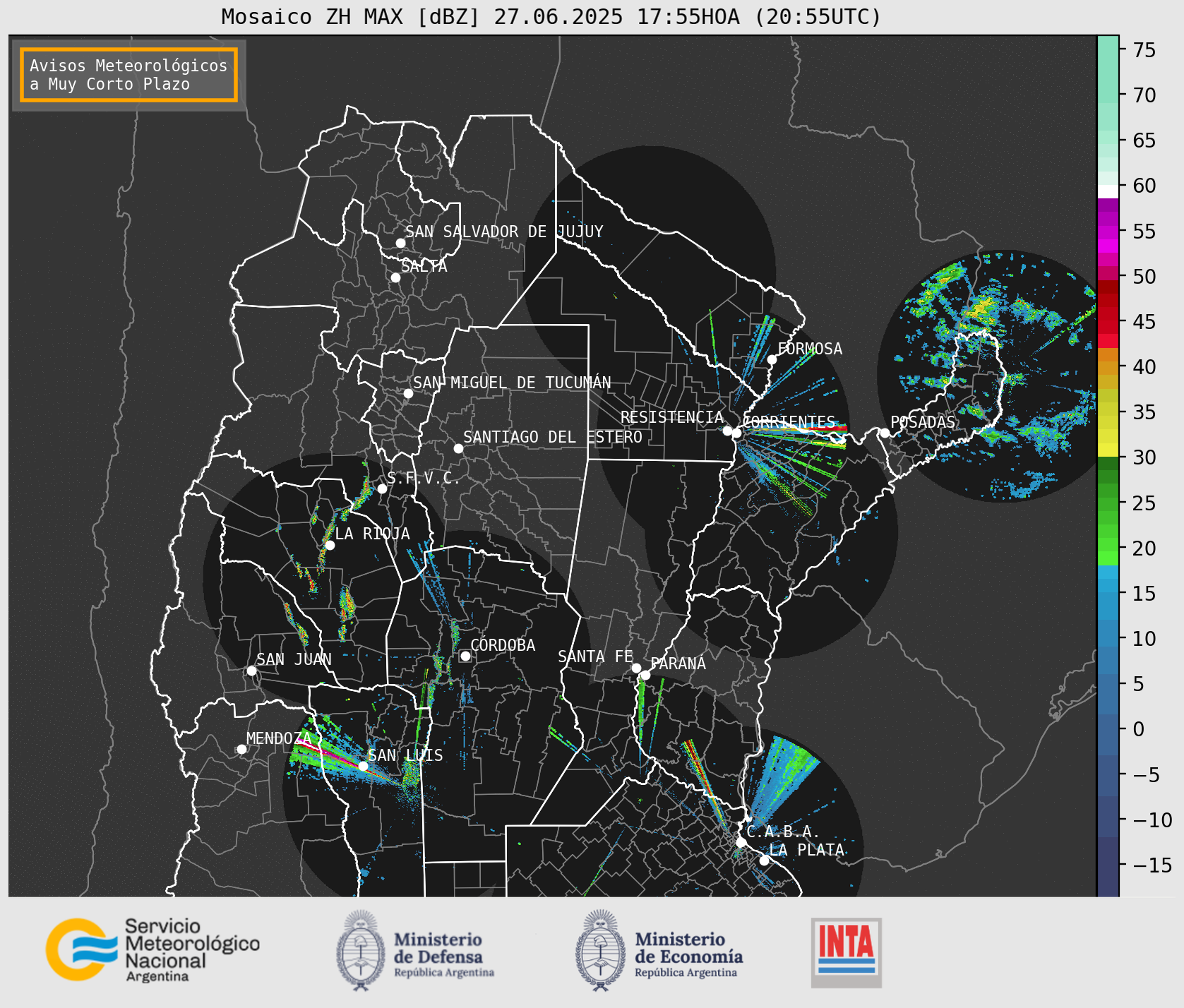Click the Posadas city marker
Screen dimensions: 1184x1008
coord(885,433)
